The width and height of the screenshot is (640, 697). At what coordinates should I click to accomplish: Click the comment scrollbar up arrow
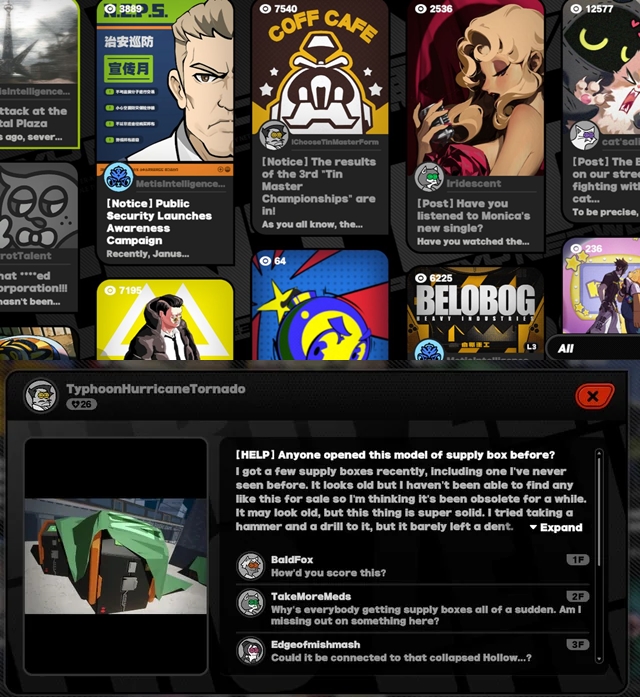[x=599, y=453]
